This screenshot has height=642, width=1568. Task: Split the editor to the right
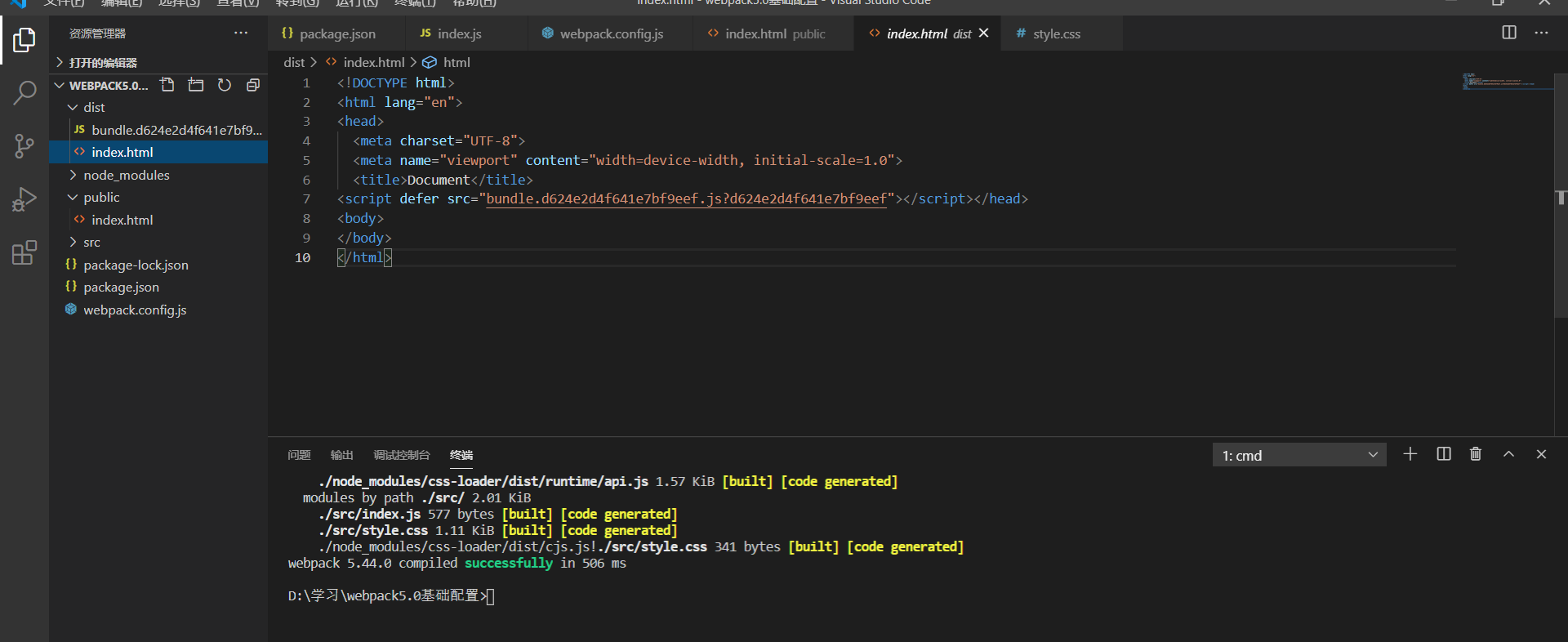click(x=1509, y=33)
